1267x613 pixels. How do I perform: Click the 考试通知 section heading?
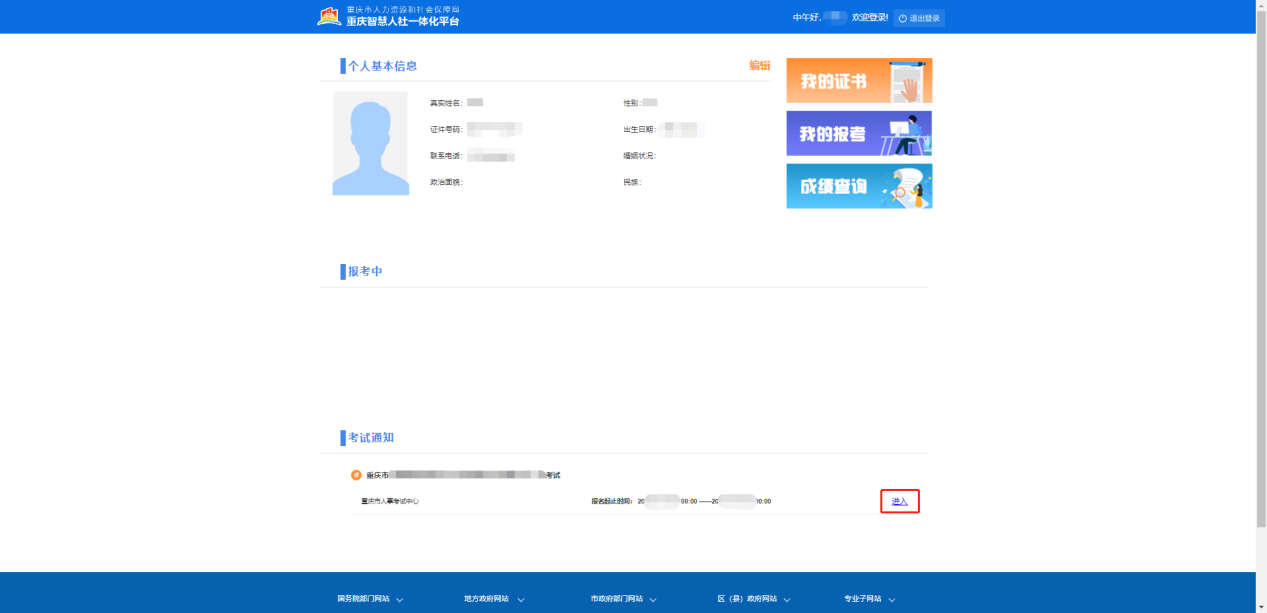coord(370,438)
